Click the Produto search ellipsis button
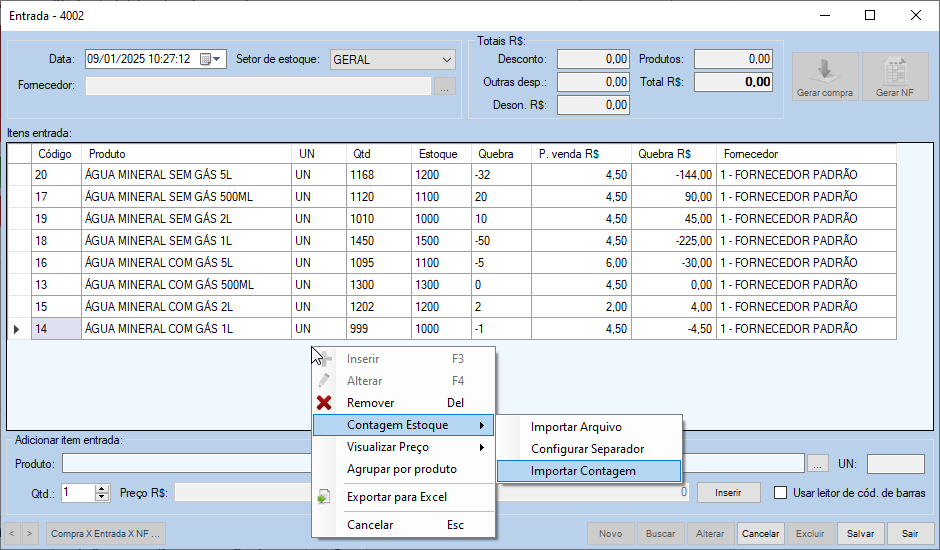The height and width of the screenshot is (550, 940). 818,463
